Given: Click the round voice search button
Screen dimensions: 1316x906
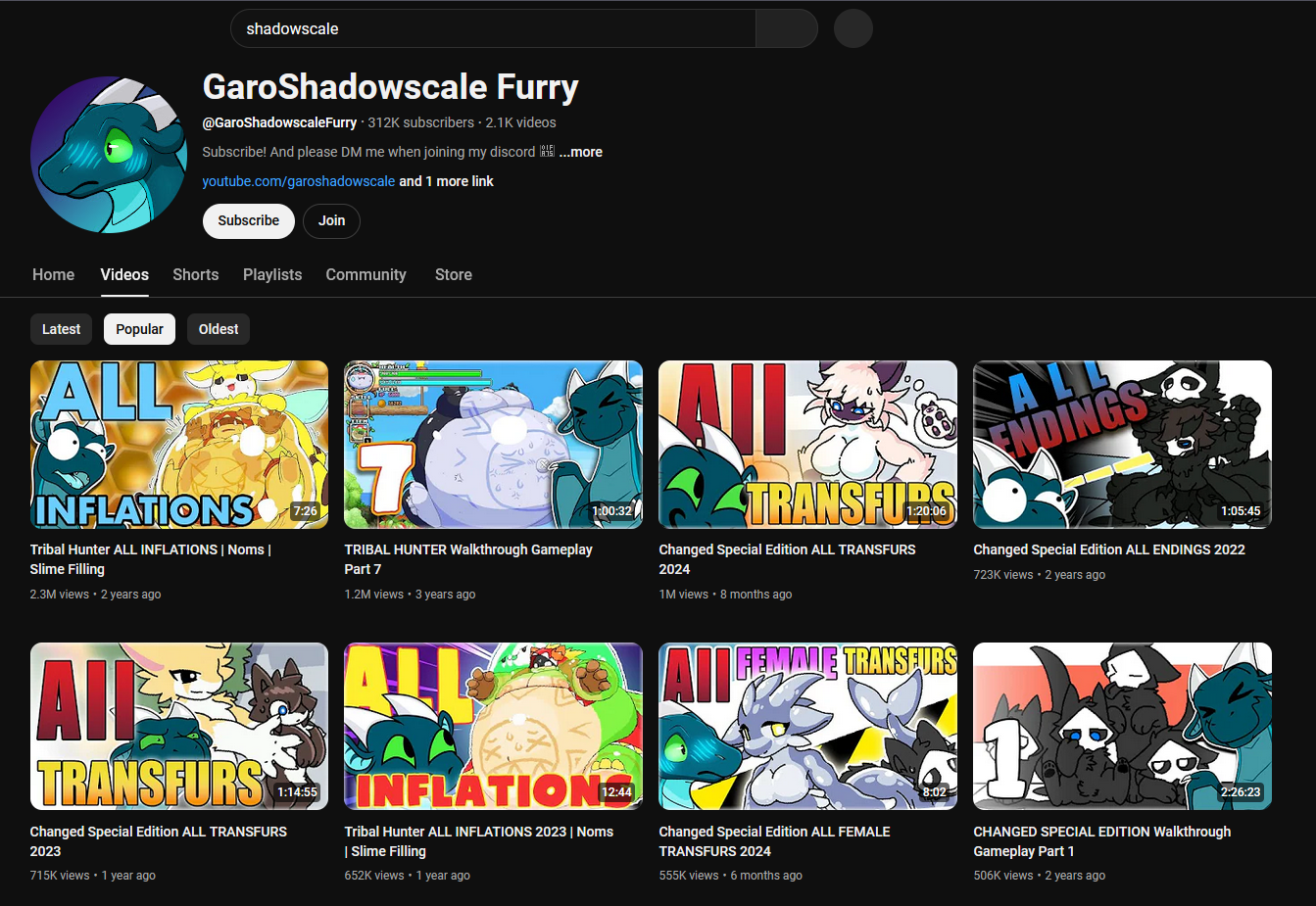Looking at the screenshot, I should pos(853,28).
